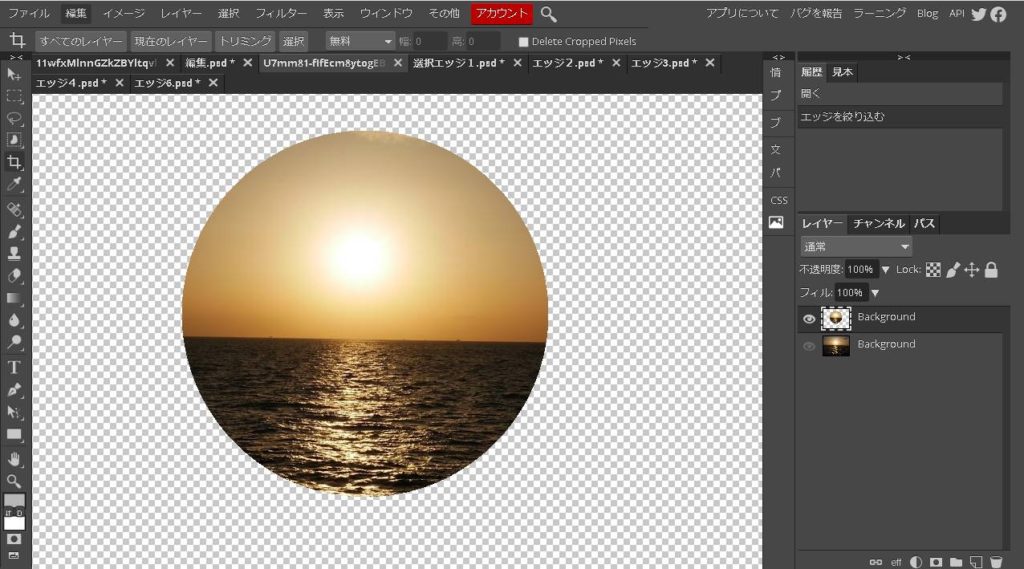
Task: Select the Eyedropper tool
Action: (x=14, y=185)
